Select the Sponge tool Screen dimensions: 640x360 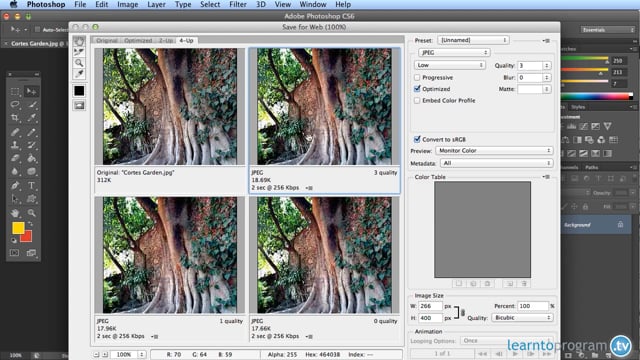pyautogui.click(x=31, y=172)
